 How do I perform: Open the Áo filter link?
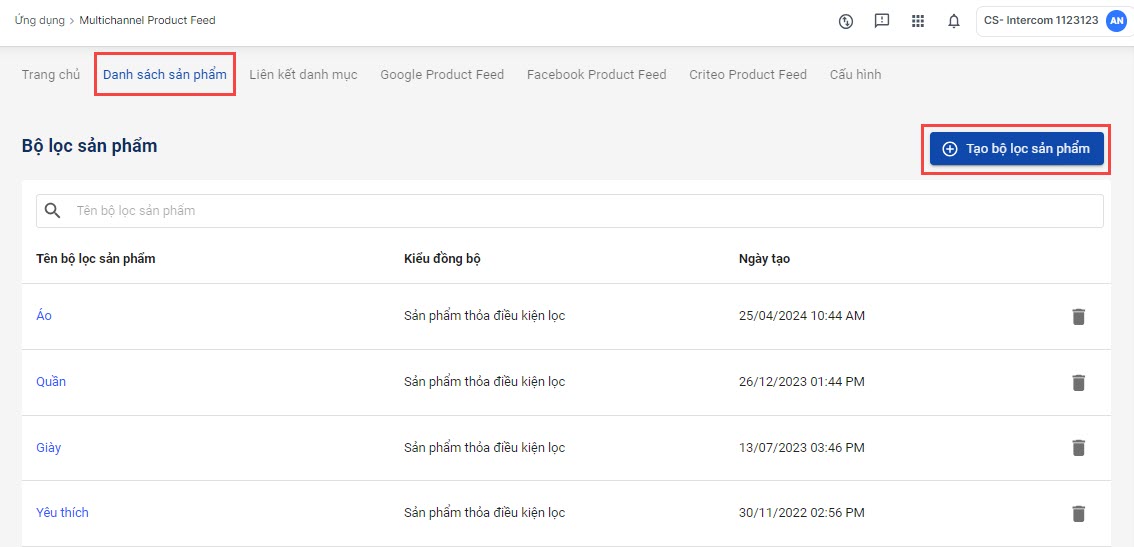(x=44, y=316)
